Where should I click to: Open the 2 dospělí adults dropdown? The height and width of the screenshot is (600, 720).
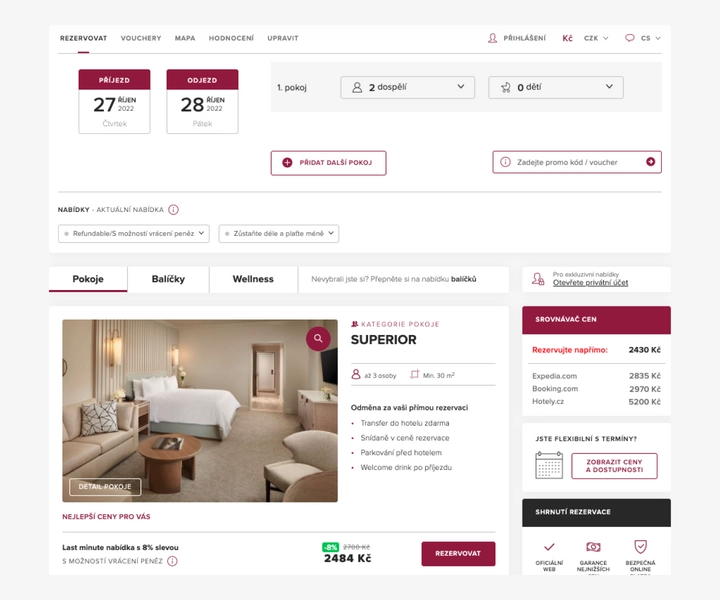pos(407,87)
